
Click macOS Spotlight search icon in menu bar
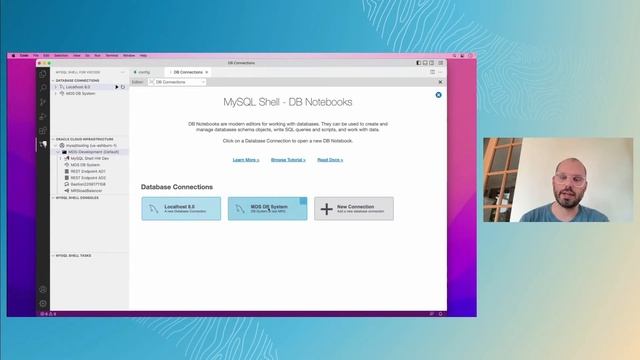tap(454, 56)
